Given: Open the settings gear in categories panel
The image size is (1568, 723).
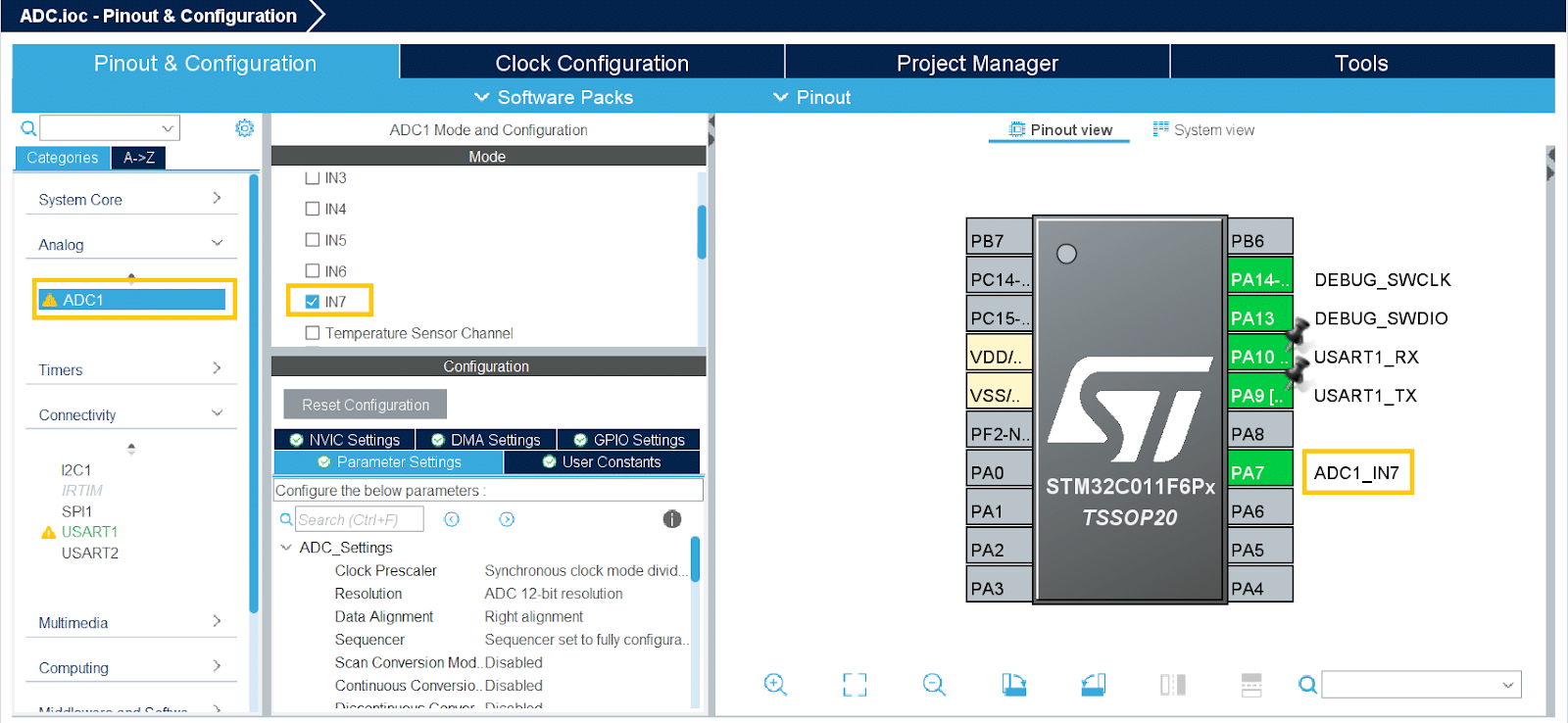Looking at the screenshot, I should click(244, 128).
